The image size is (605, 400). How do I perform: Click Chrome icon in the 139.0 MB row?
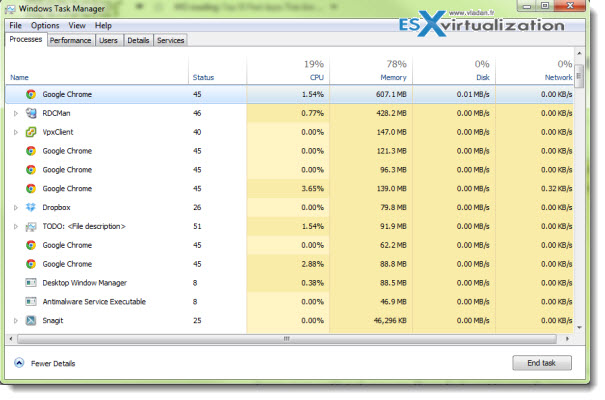(31, 189)
